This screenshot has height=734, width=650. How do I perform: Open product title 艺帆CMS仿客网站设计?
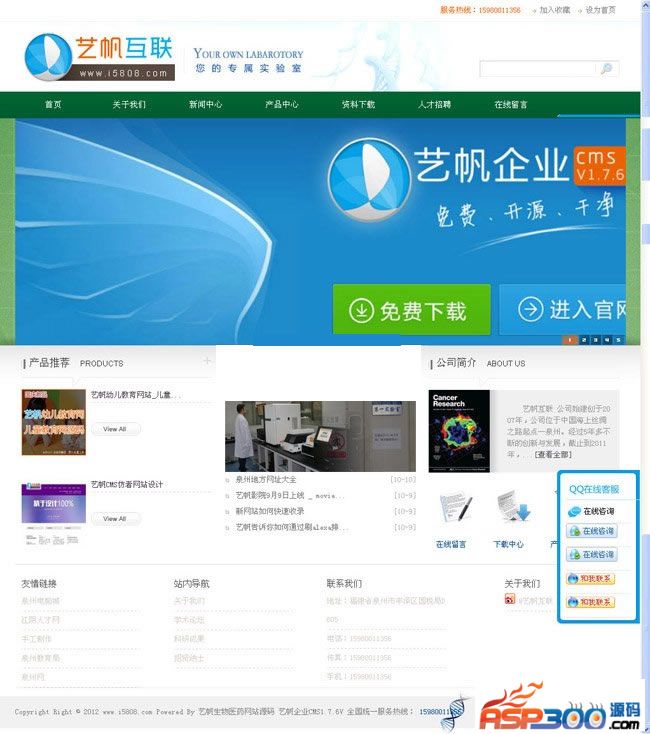click(x=127, y=484)
